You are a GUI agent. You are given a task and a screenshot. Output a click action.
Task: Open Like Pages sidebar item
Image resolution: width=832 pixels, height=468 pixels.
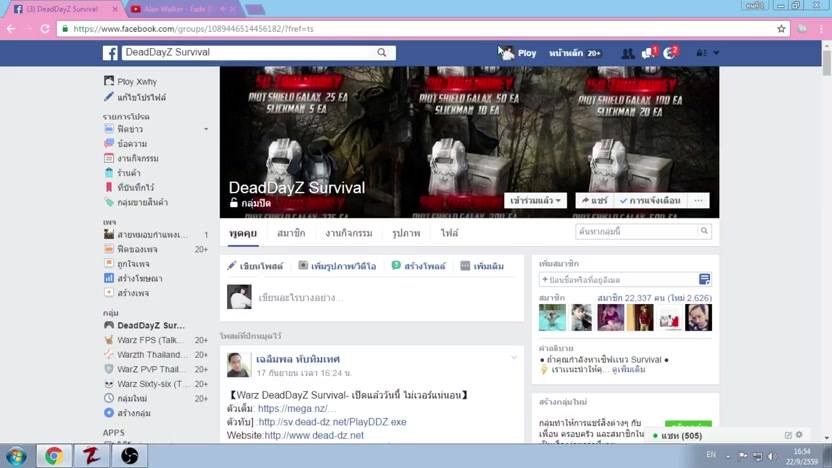[127, 264]
